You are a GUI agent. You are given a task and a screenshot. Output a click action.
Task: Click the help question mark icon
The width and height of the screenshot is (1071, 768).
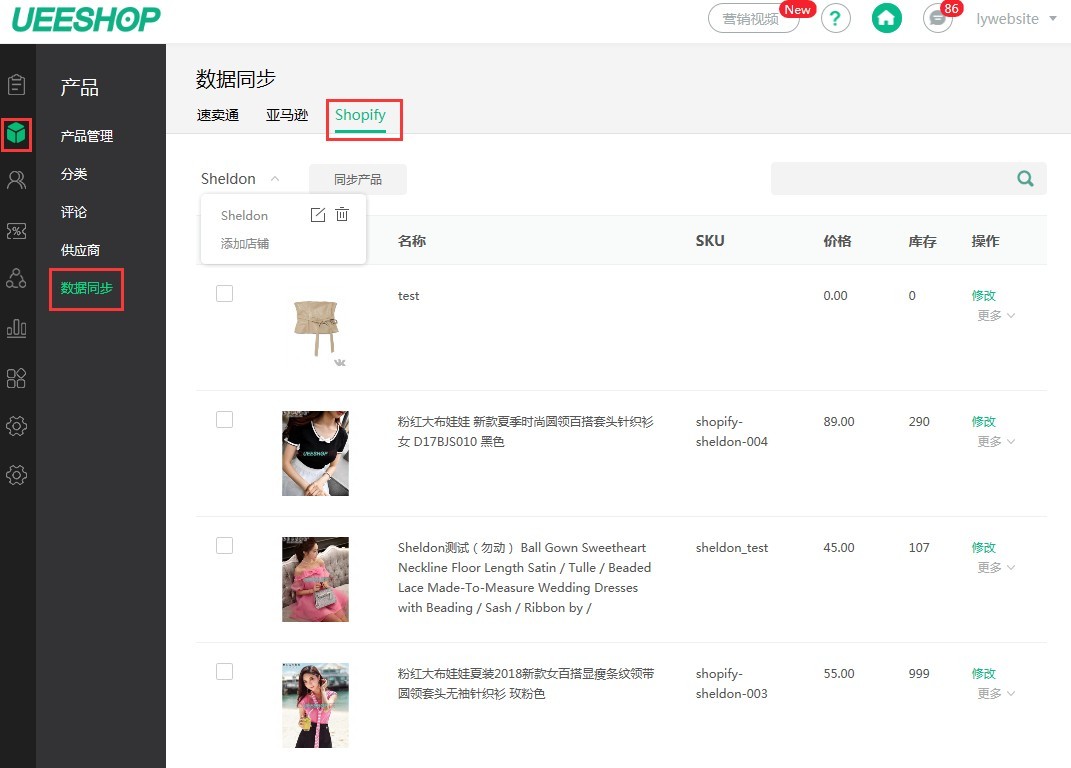[x=835, y=18]
